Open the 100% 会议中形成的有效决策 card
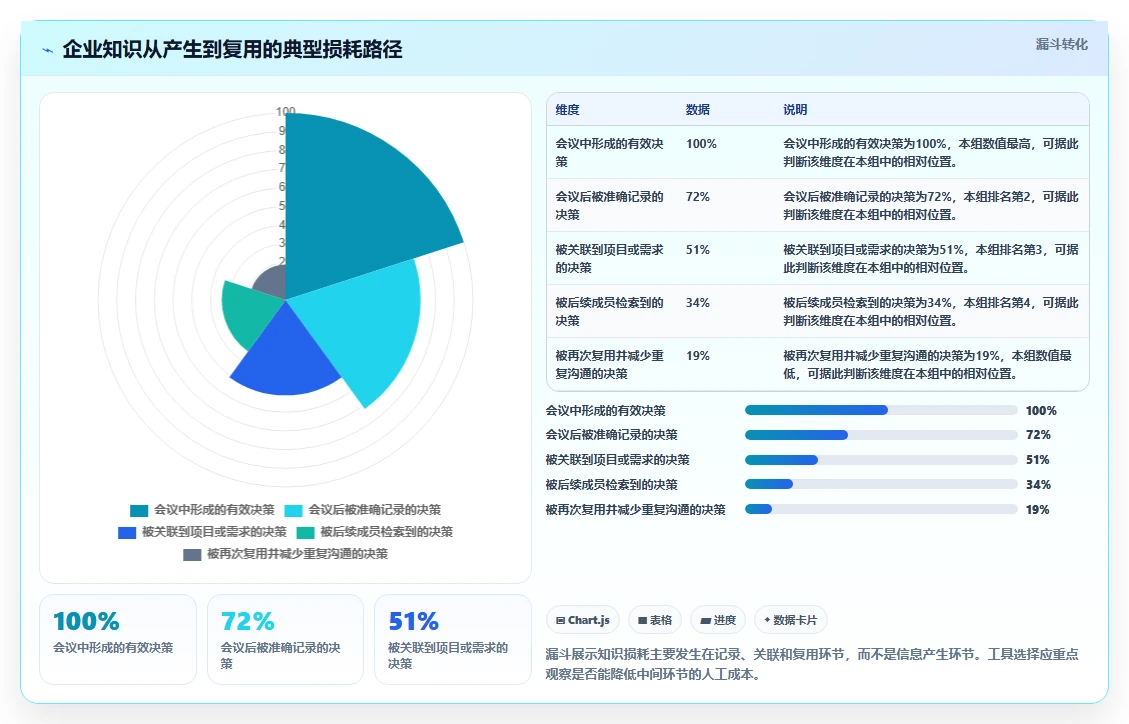Image resolution: width=1129 pixels, height=724 pixels. point(118,639)
